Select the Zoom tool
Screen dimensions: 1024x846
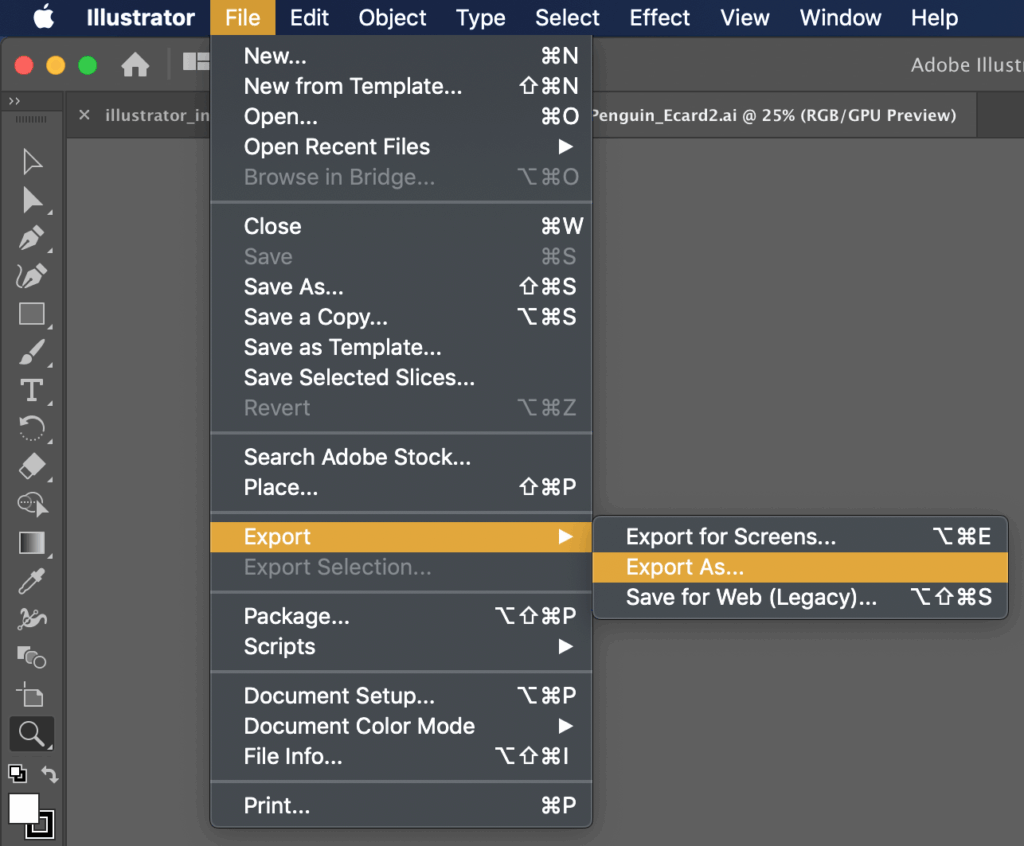31,734
